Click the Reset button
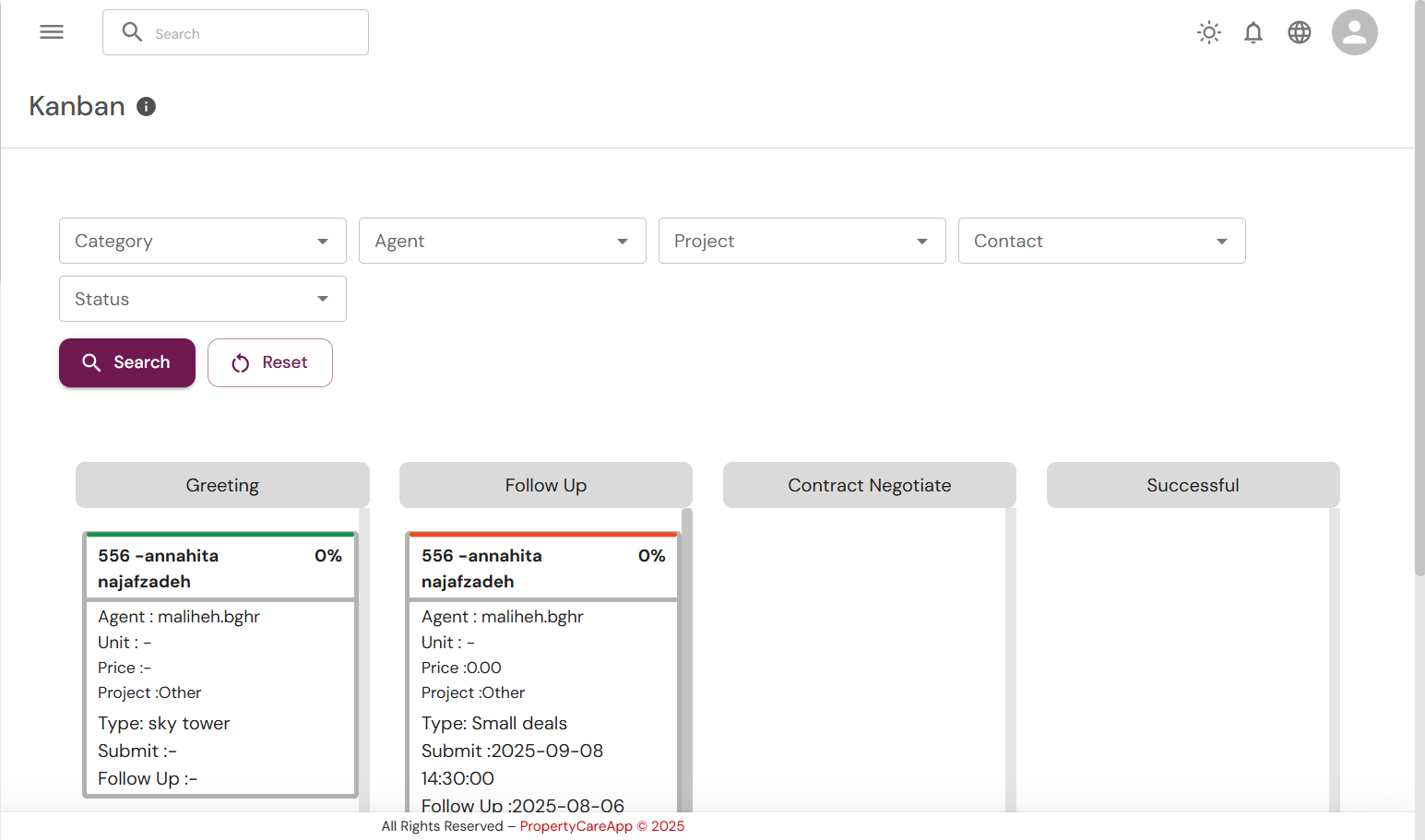 pyautogui.click(x=269, y=362)
